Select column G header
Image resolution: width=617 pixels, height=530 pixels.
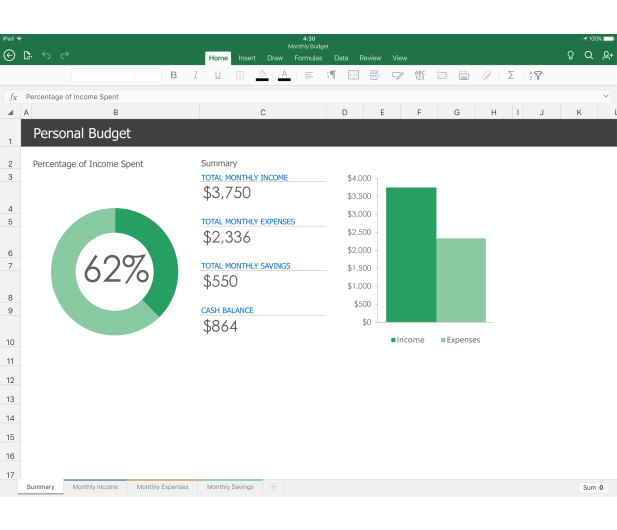(x=457, y=113)
